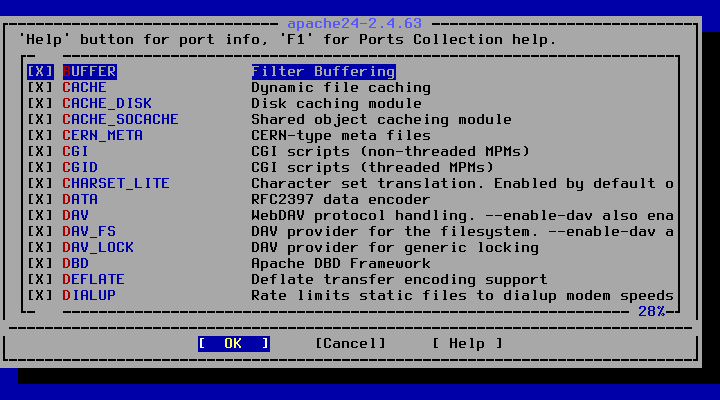This screenshot has height=400, width=720.
Task: Toggle the DIALUP checkbox
Action: (x=40, y=296)
